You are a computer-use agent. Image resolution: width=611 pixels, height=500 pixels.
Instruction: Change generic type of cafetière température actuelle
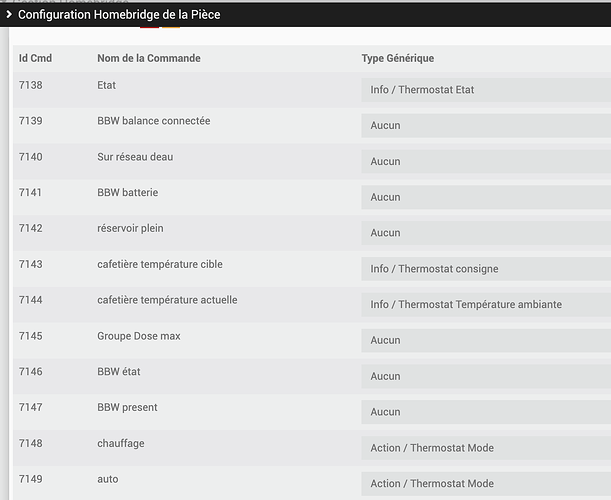pos(485,305)
